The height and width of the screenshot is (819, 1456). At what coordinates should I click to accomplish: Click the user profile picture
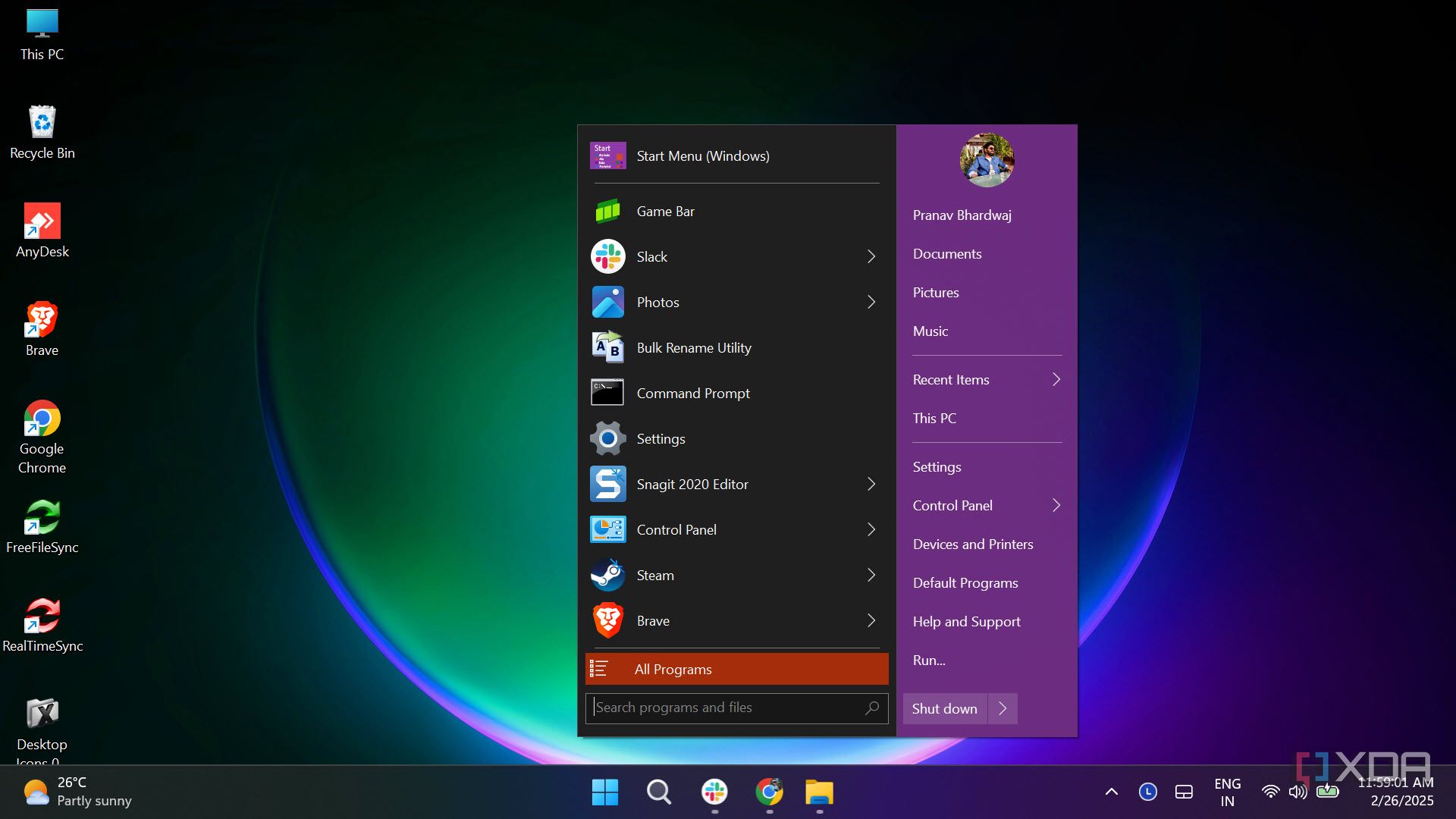coord(988,161)
